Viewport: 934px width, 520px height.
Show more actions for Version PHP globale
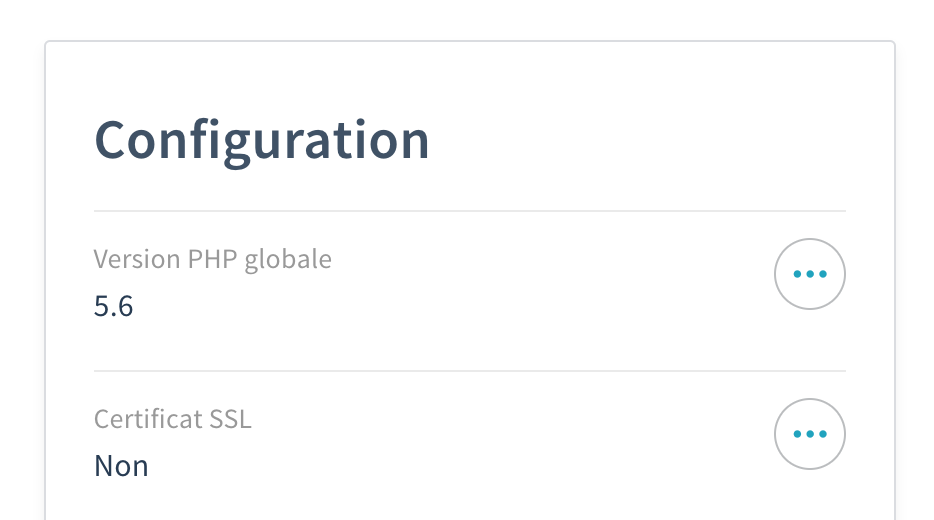click(810, 274)
